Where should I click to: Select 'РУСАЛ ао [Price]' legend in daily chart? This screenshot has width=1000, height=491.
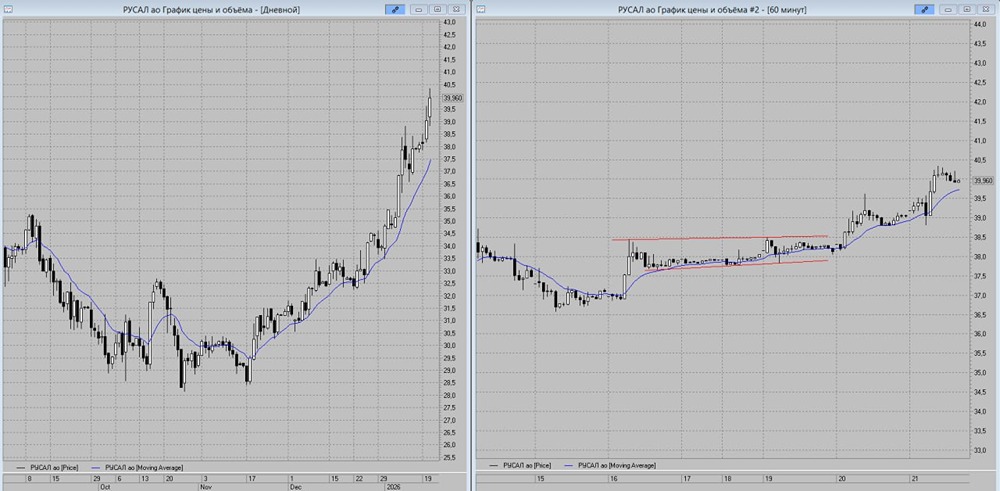coord(53,467)
